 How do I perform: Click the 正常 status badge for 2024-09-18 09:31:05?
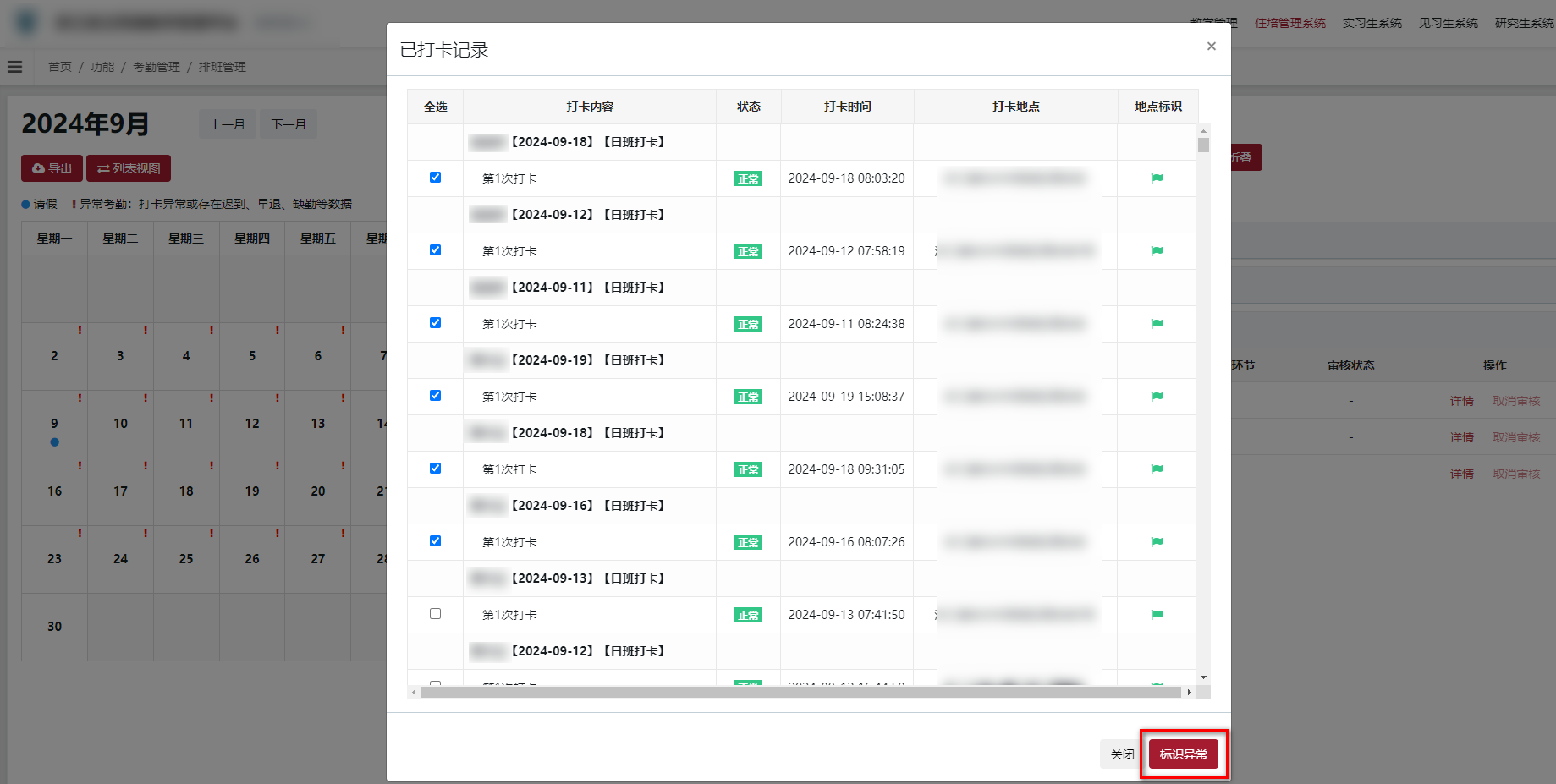pos(748,469)
